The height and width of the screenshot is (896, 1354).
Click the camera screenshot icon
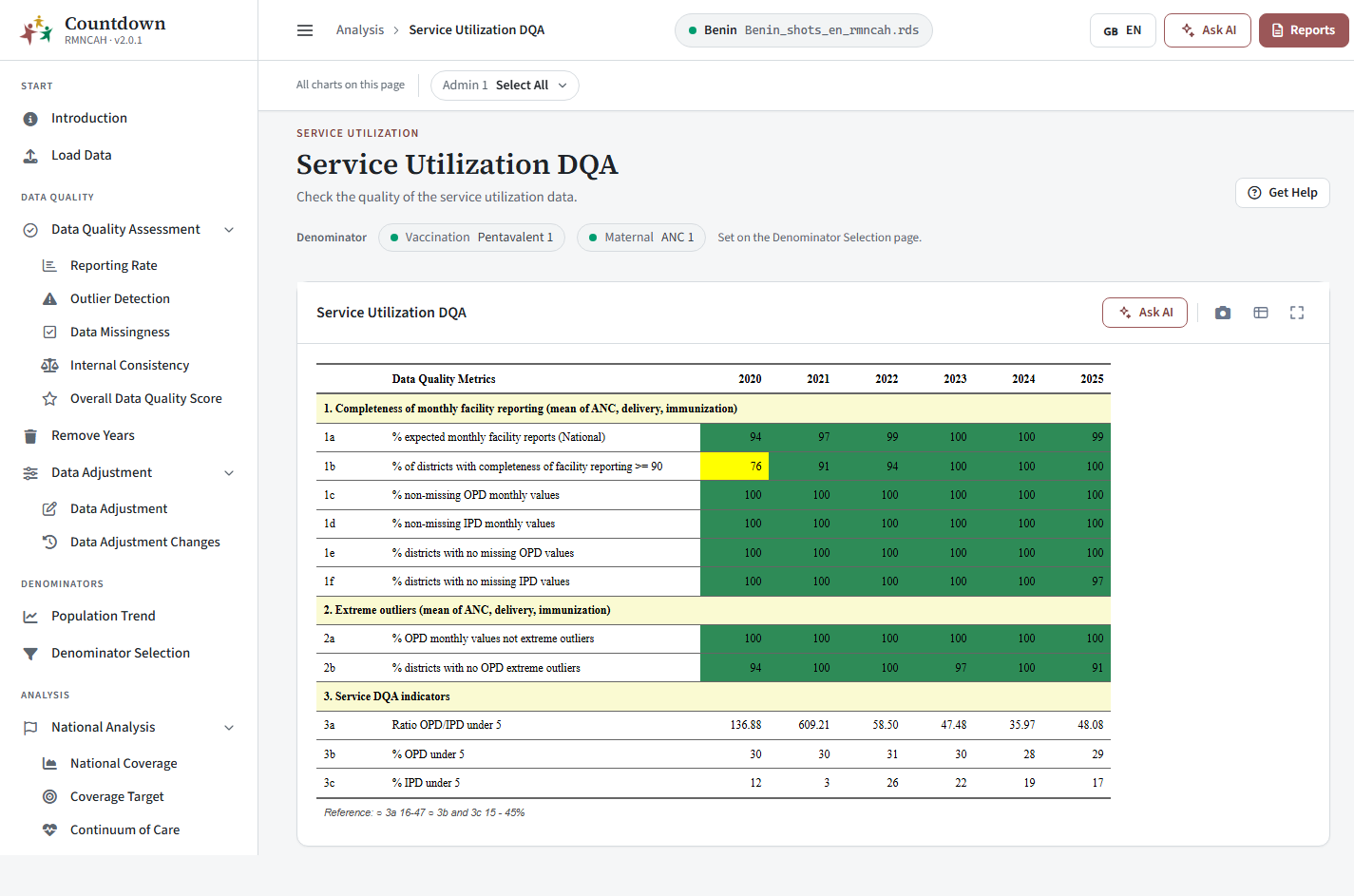click(x=1223, y=313)
